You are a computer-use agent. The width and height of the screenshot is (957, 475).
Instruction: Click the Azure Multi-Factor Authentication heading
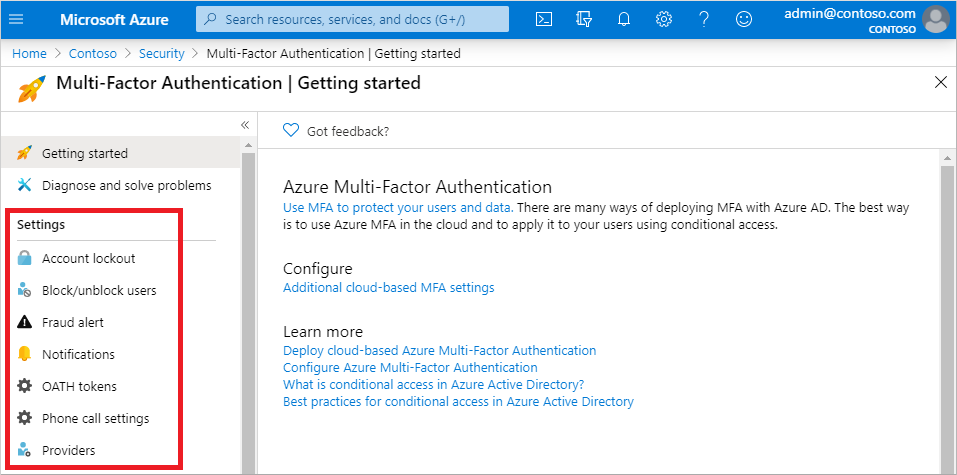417,186
